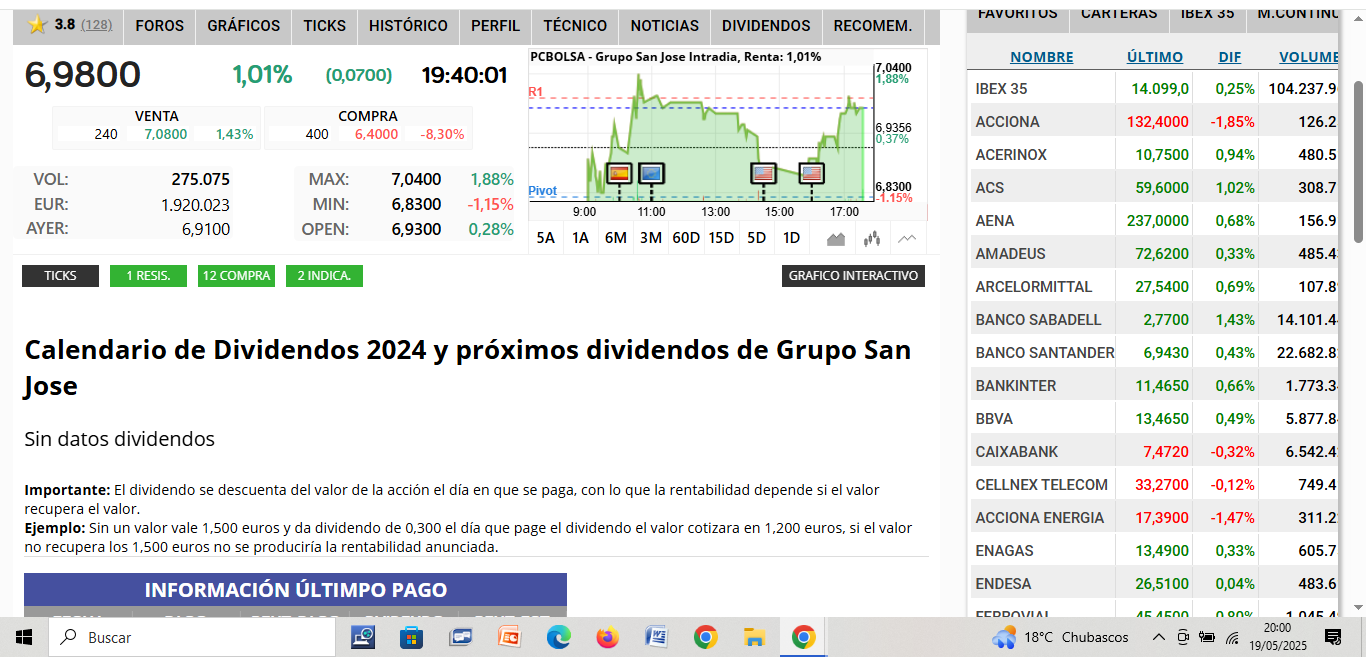Screen dimensions: 1366x657
Task: Open the Windows Start menu
Action: tap(24, 637)
